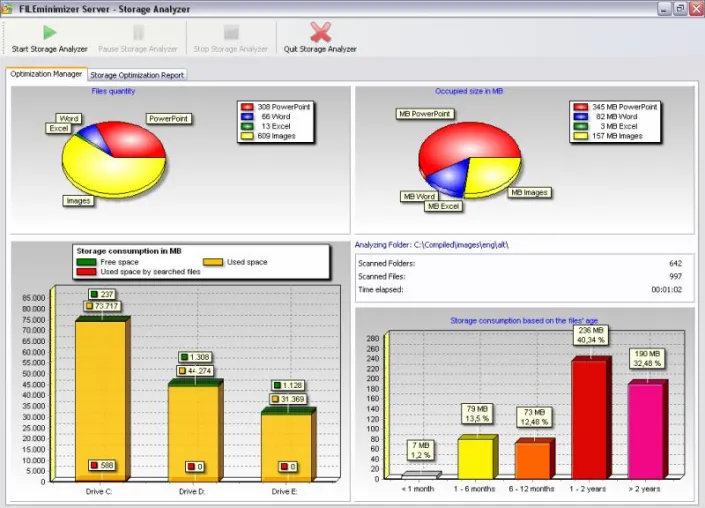The height and width of the screenshot is (508, 705).
Task: Click the Occupied size in MB title
Action: (469, 91)
